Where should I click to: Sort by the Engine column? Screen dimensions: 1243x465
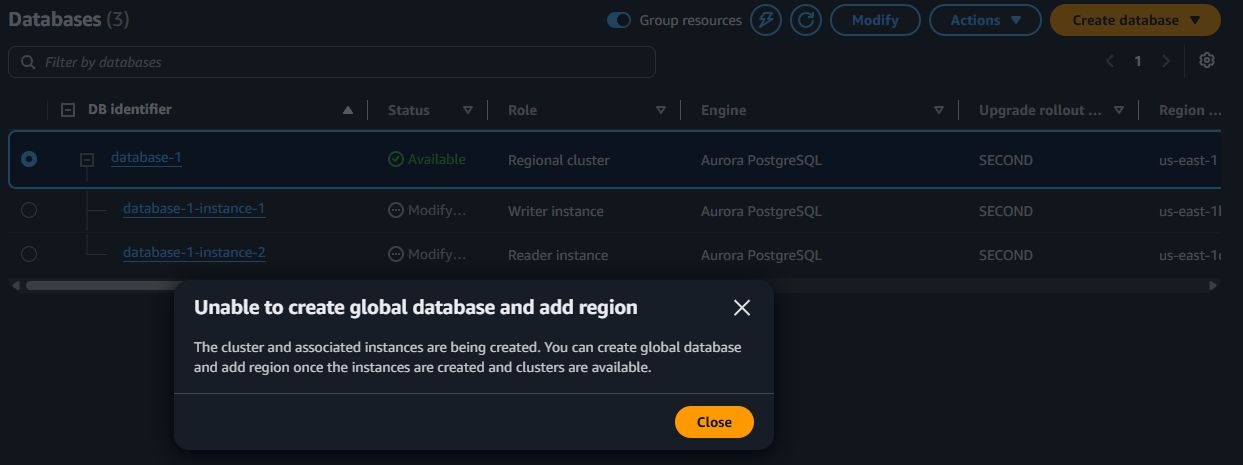coord(939,110)
